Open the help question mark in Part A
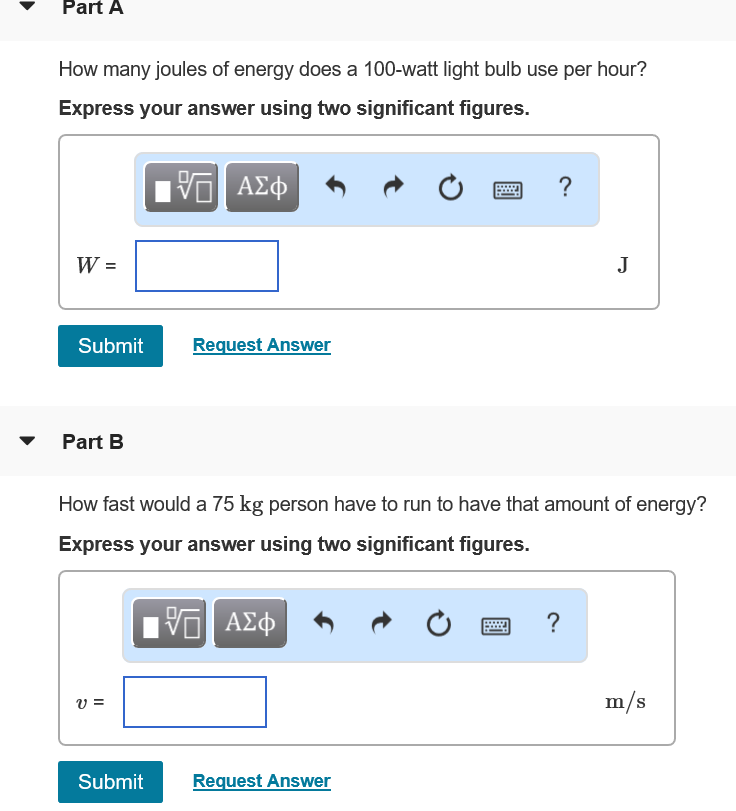The width and height of the screenshot is (736, 811). click(565, 187)
